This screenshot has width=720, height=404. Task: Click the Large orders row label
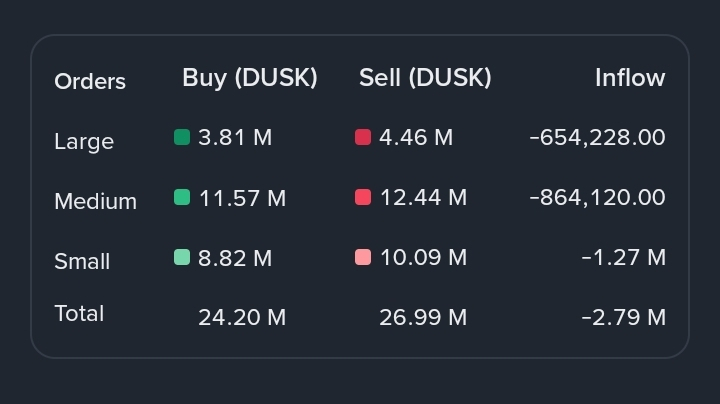pos(84,141)
